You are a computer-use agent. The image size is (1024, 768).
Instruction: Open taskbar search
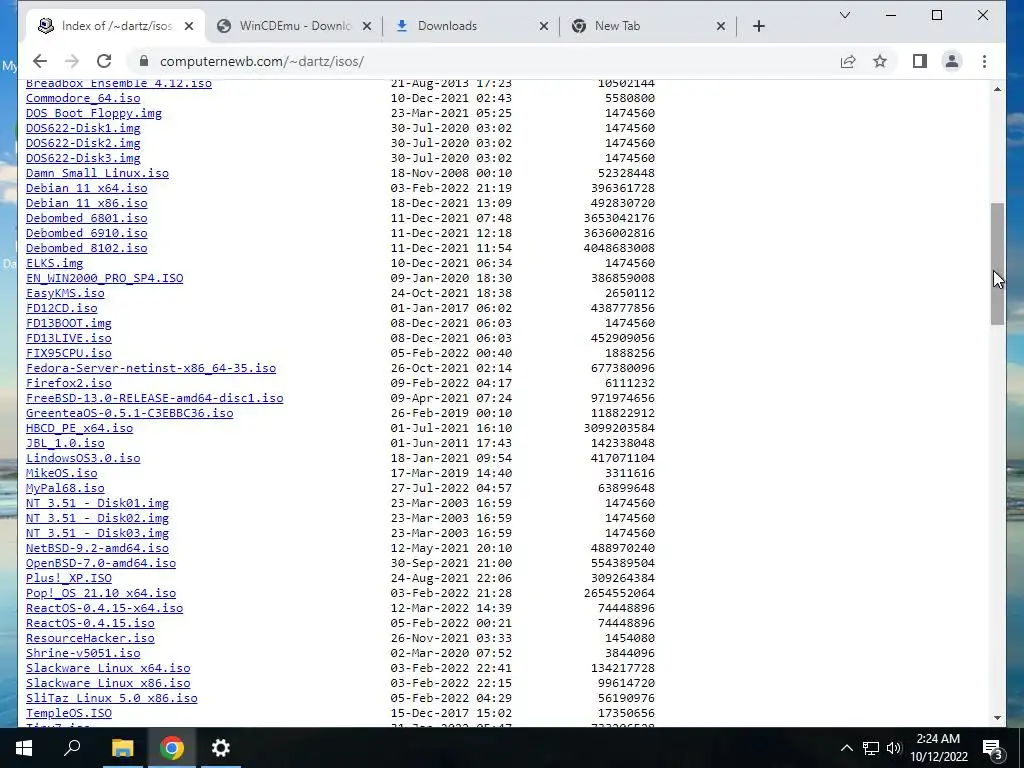pyautogui.click(x=72, y=748)
